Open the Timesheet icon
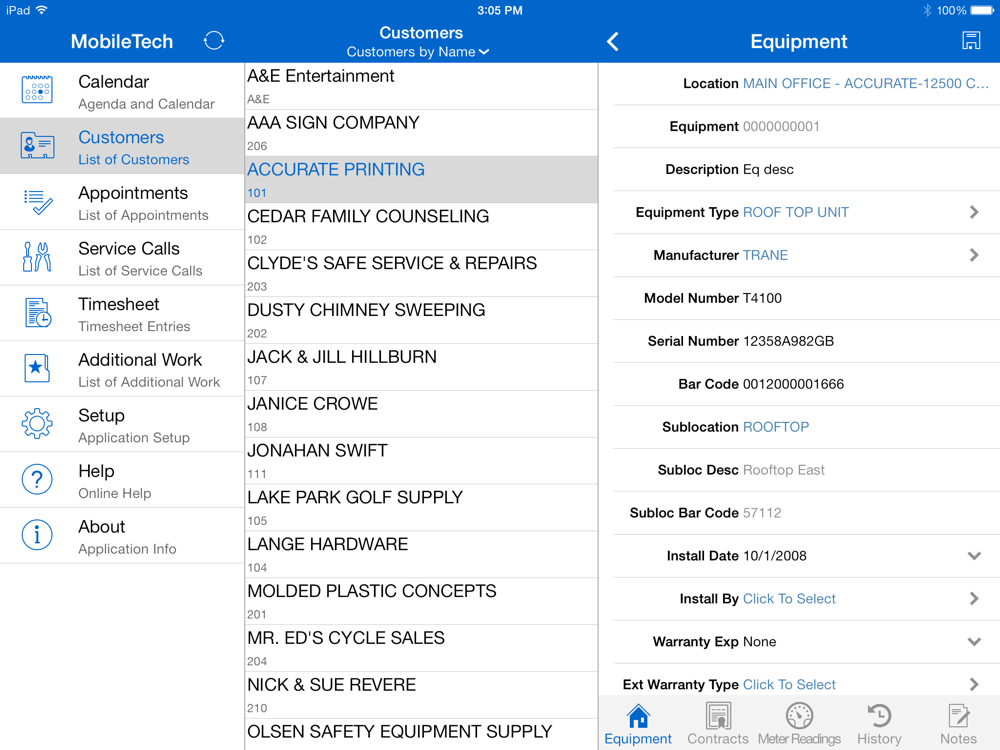1000x750 pixels. (x=37, y=314)
